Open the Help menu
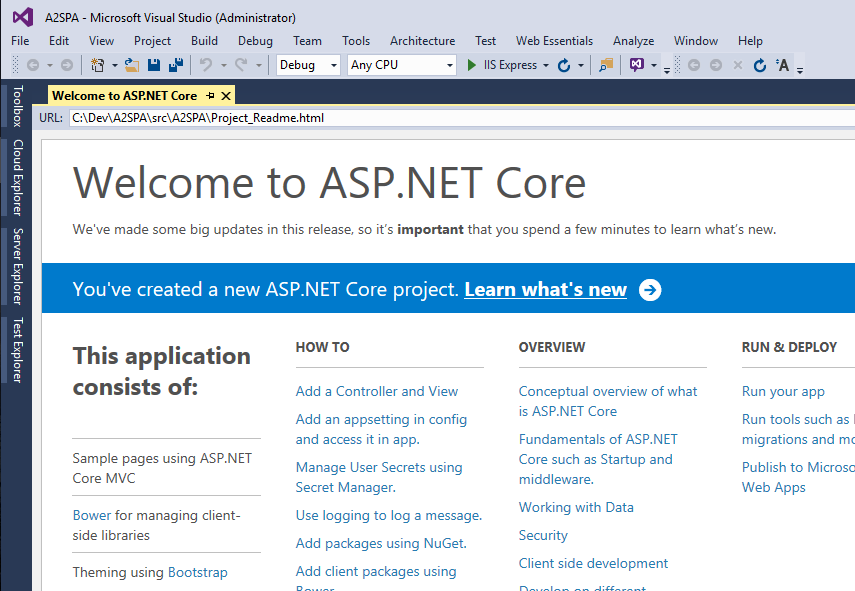Image resolution: width=855 pixels, height=591 pixels. pos(750,41)
